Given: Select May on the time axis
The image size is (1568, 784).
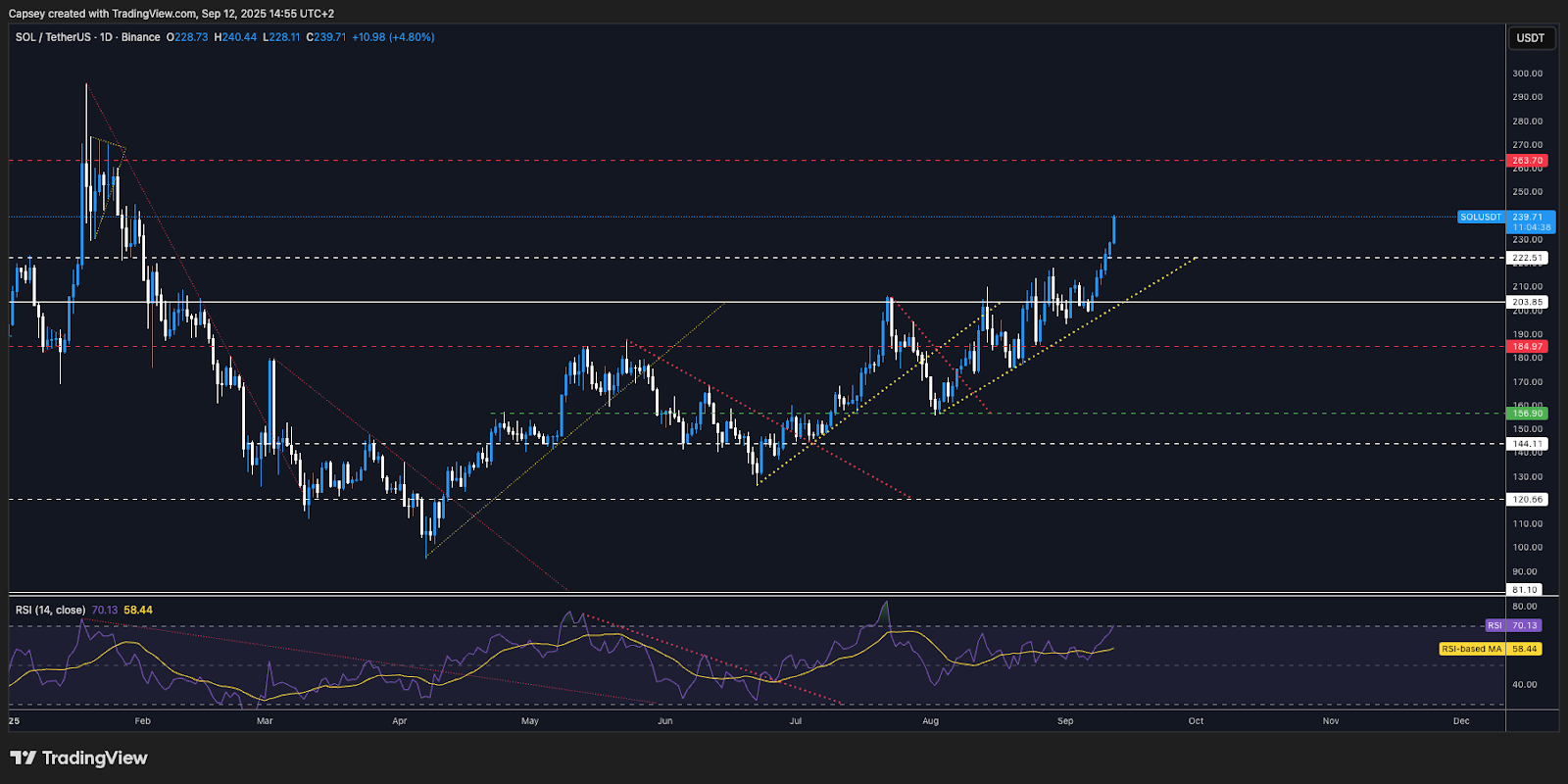Looking at the screenshot, I should [x=530, y=721].
